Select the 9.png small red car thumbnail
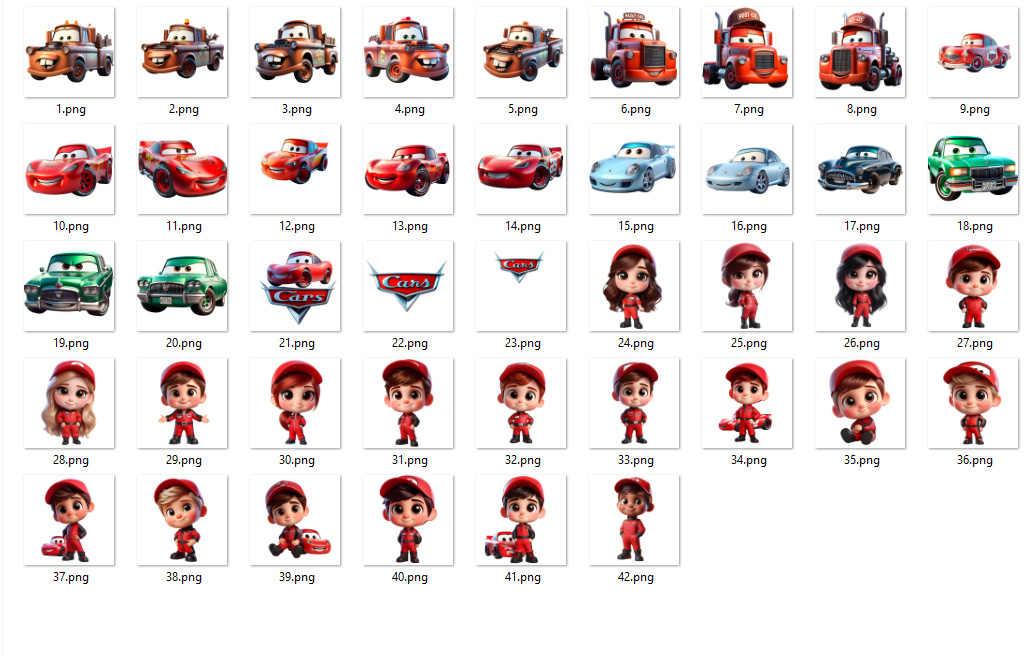1036x656 pixels. click(973, 52)
